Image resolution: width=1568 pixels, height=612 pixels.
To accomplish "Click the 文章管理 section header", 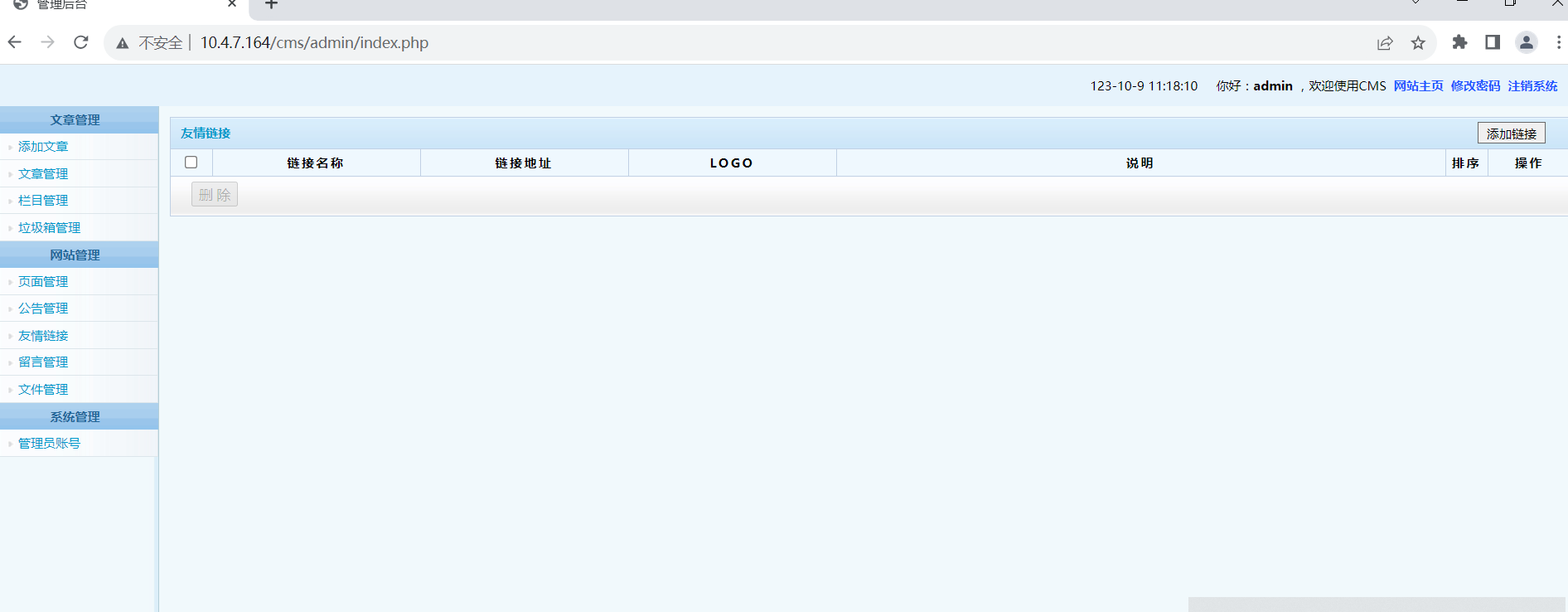I will click(79, 119).
